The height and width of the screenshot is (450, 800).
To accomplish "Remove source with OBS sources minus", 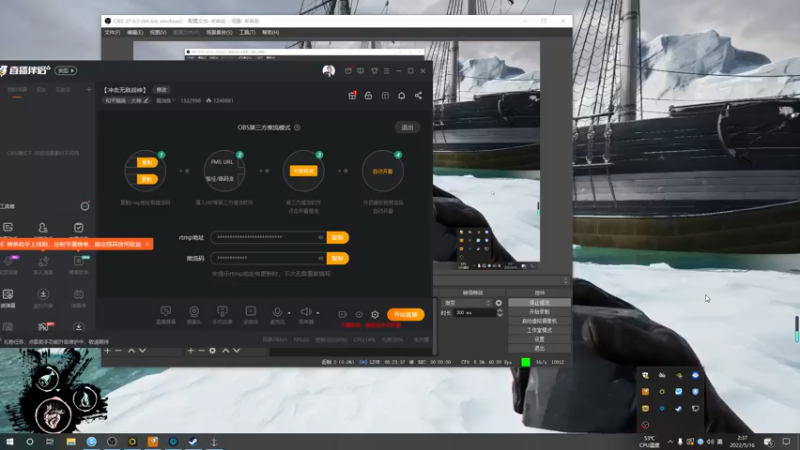I will 202,351.
